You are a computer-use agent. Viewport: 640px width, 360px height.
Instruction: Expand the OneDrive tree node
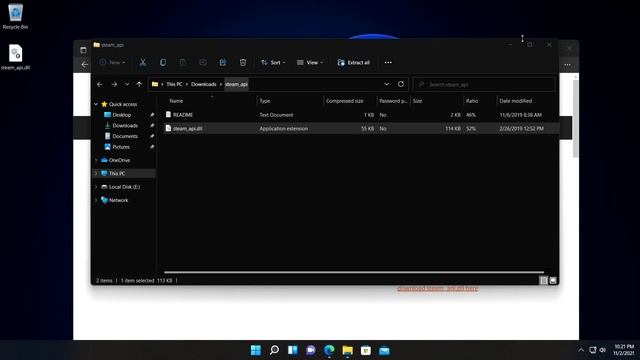(96, 160)
